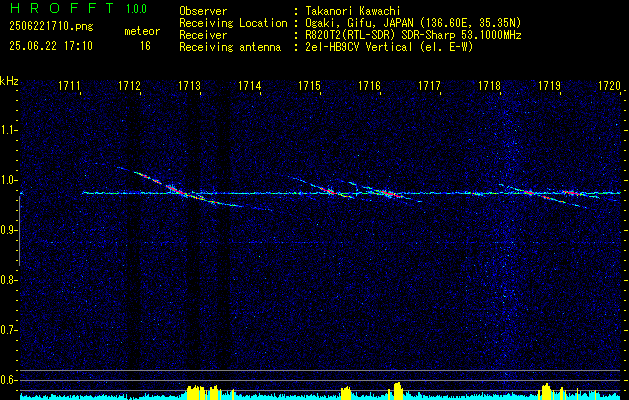
Task: Select observer name Takanori Kawachi
Action: pos(353,11)
